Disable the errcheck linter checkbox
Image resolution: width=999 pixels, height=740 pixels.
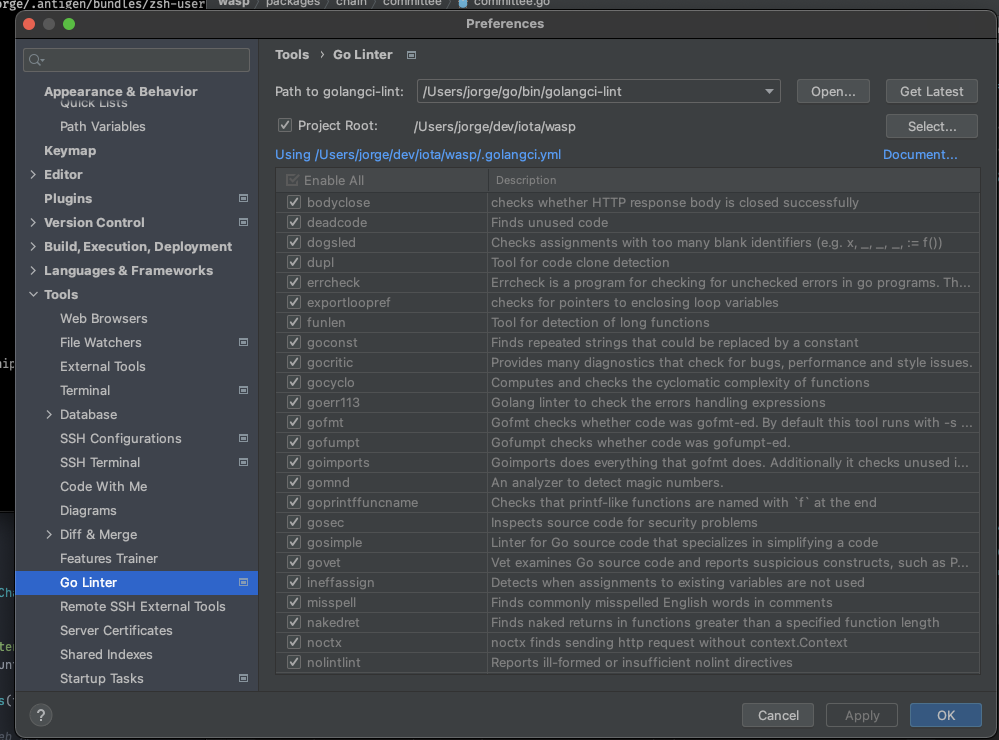pyautogui.click(x=294, y=282)
